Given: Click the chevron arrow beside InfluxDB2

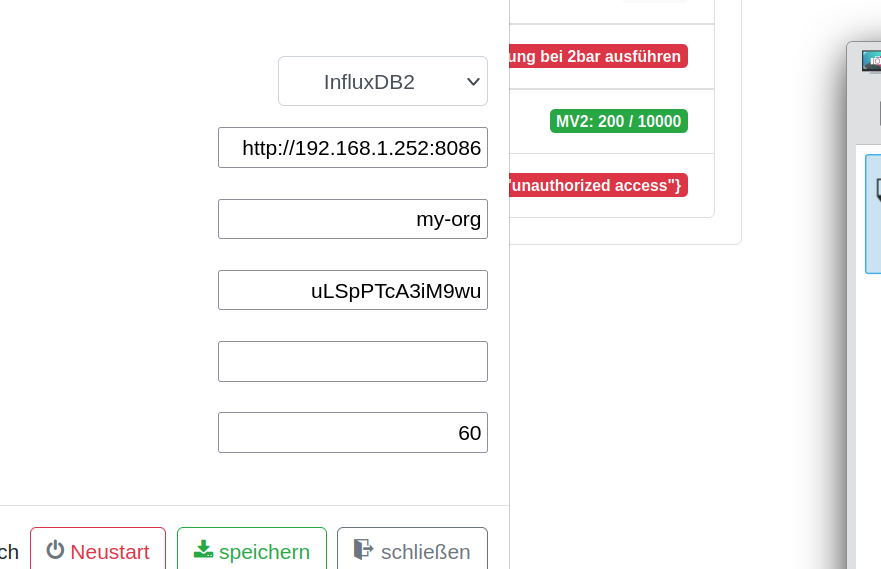Looking at the screenshot, I should tap(474, 82).
